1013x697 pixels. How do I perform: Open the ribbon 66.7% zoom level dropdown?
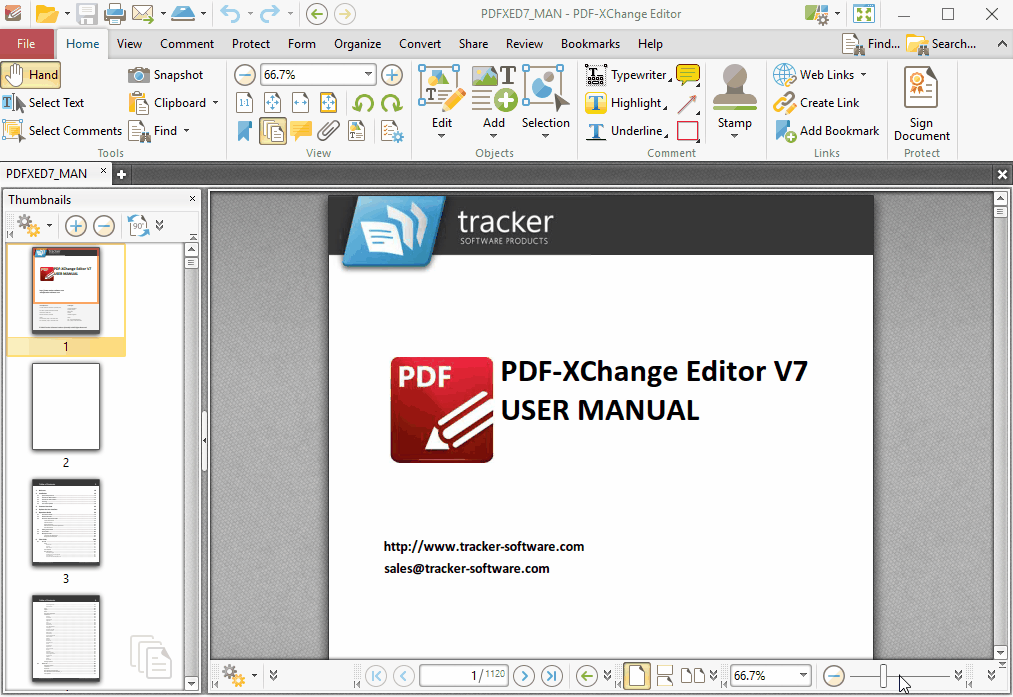coord(368,74)
